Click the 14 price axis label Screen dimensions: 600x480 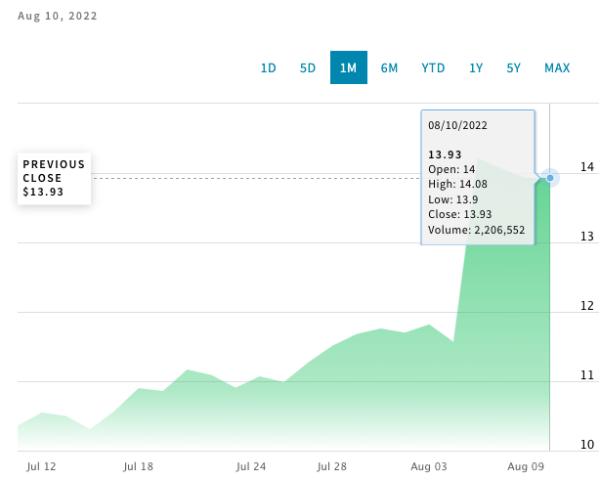coord(587,167)
